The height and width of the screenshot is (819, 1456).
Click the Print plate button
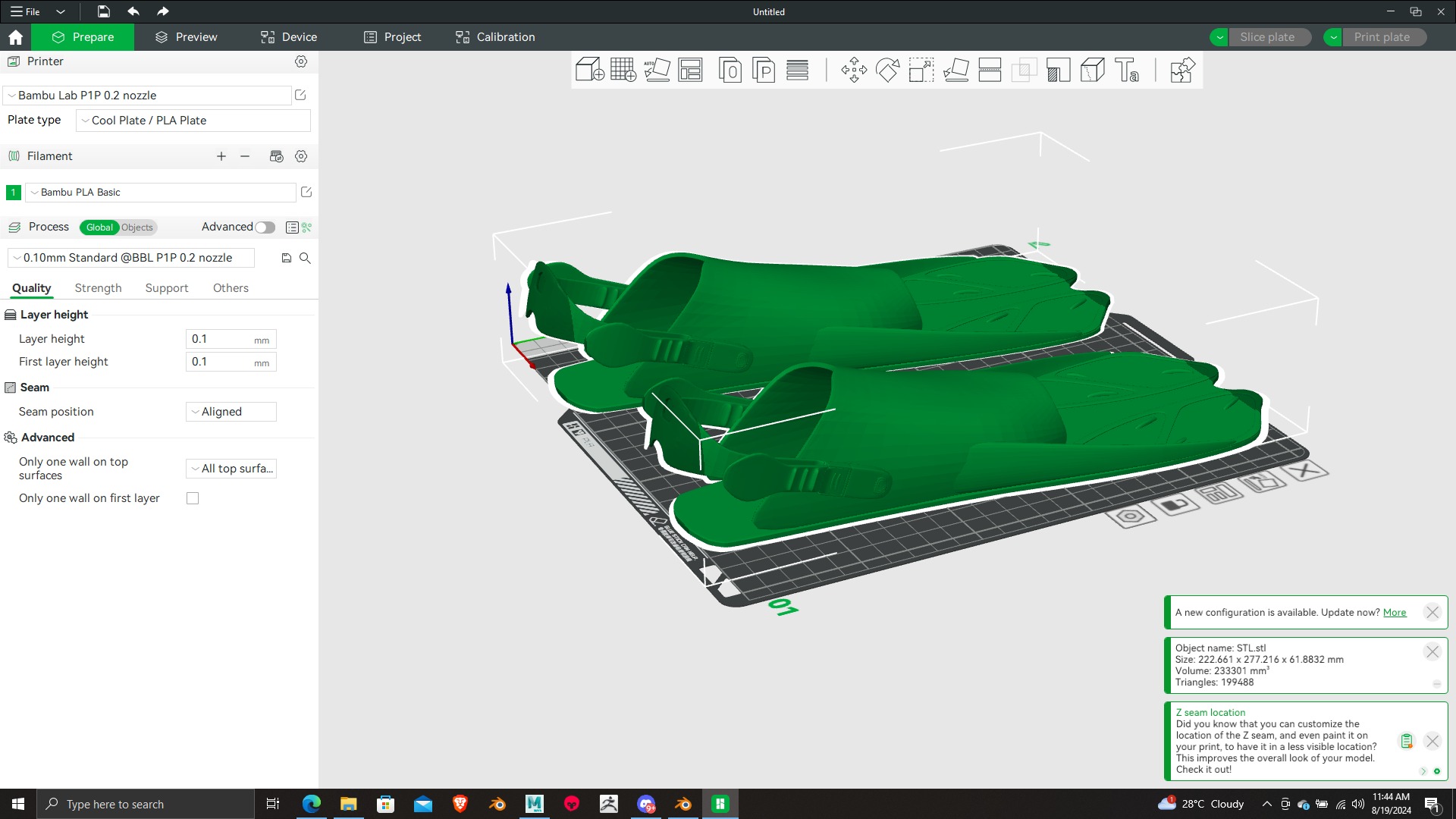coord(1384,37)
